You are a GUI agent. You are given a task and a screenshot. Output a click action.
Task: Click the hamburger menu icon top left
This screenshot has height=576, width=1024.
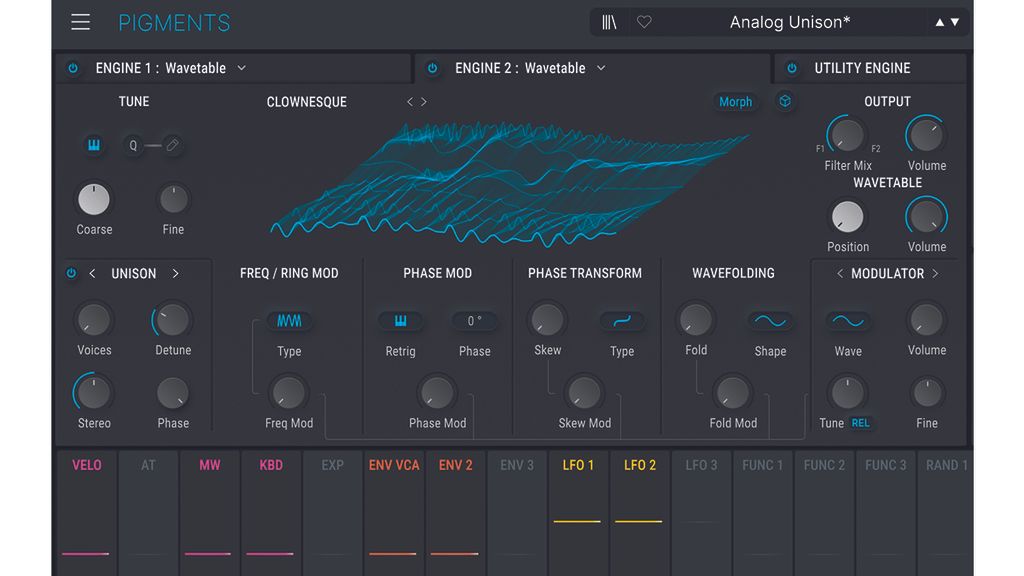click(x=80, y=21)
